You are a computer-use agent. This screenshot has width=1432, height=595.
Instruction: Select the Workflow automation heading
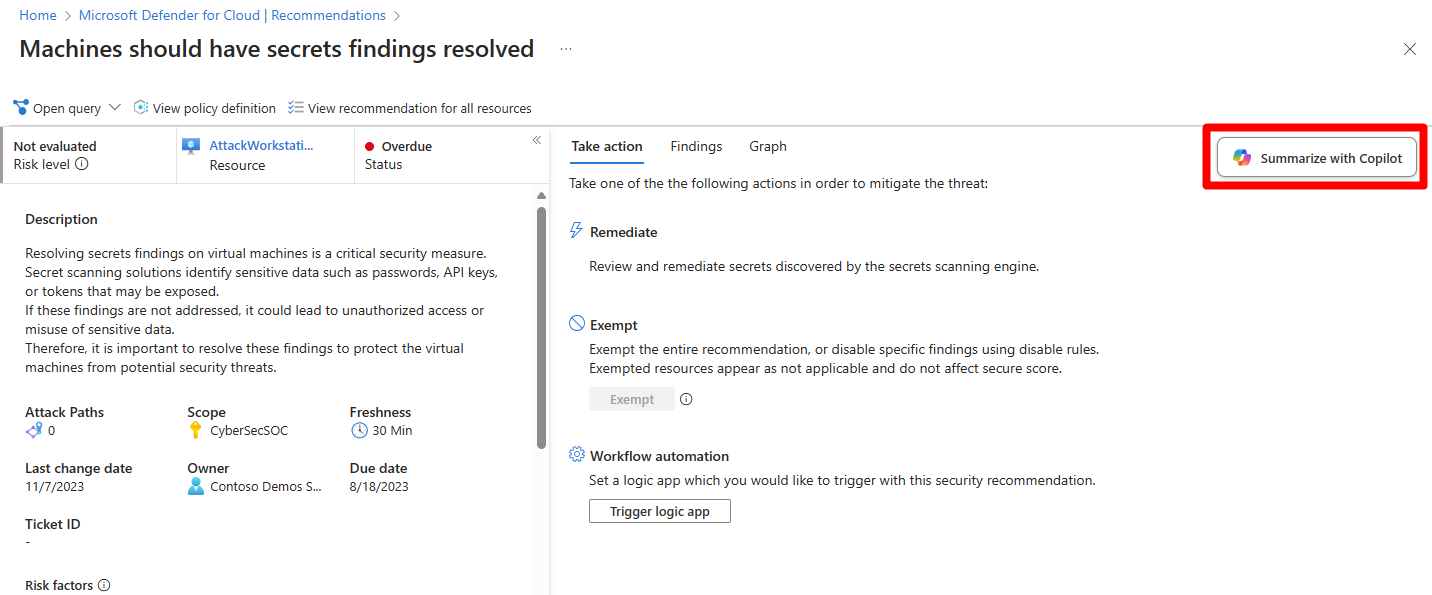(x=660, y=456)
